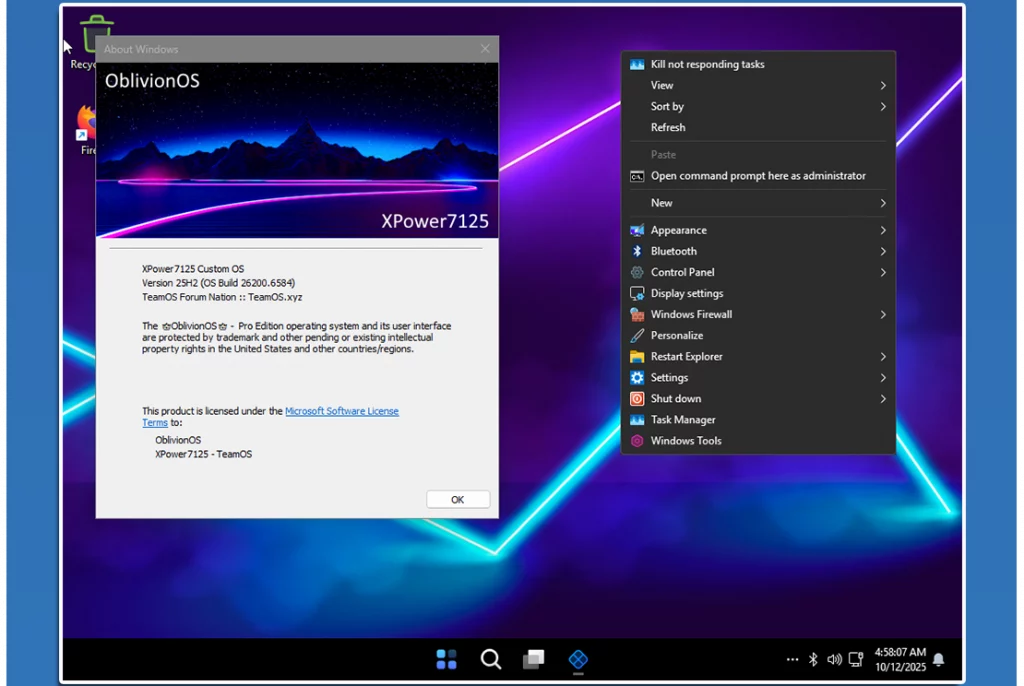
Task: Click the Task Manager icon in menu
Action: [637, 420]
